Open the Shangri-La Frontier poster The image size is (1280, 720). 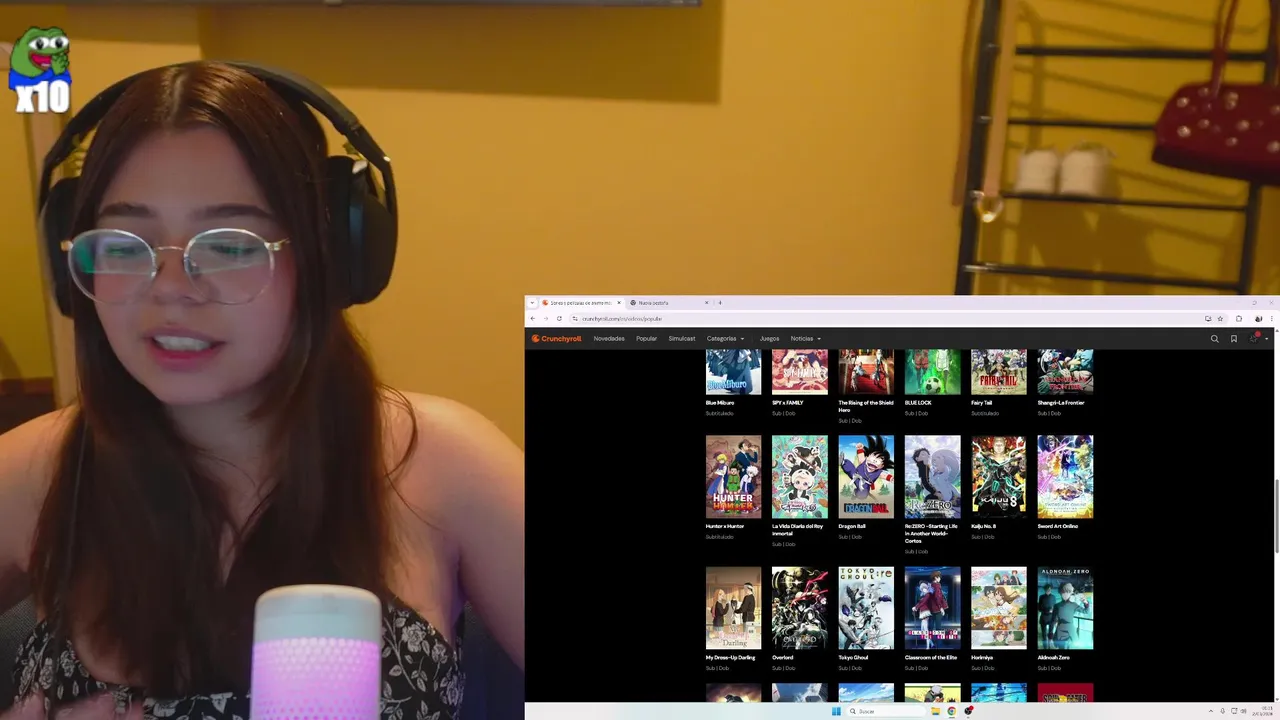click(1065, 372)
